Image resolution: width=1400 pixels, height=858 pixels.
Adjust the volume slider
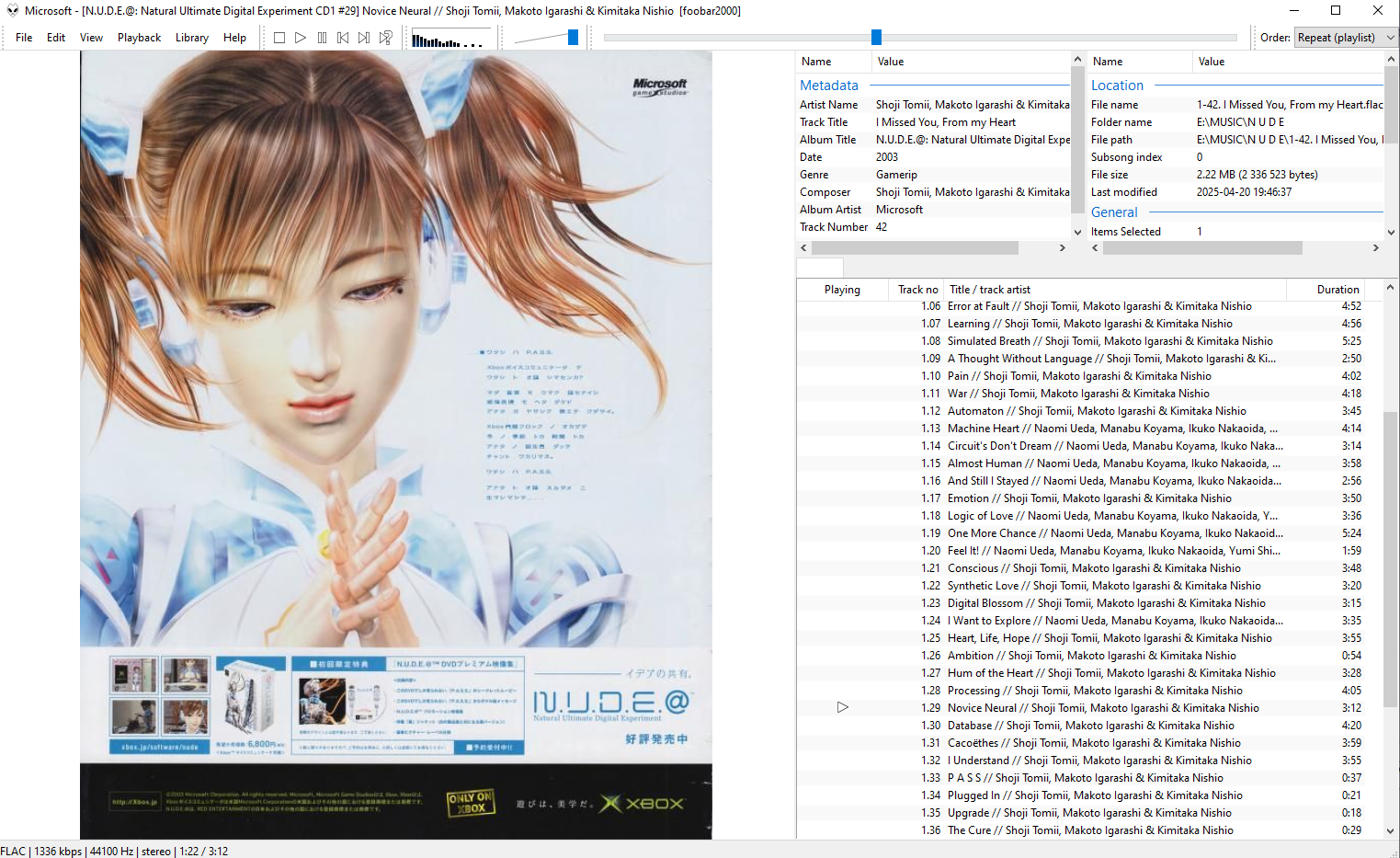(x=573, y=38)
